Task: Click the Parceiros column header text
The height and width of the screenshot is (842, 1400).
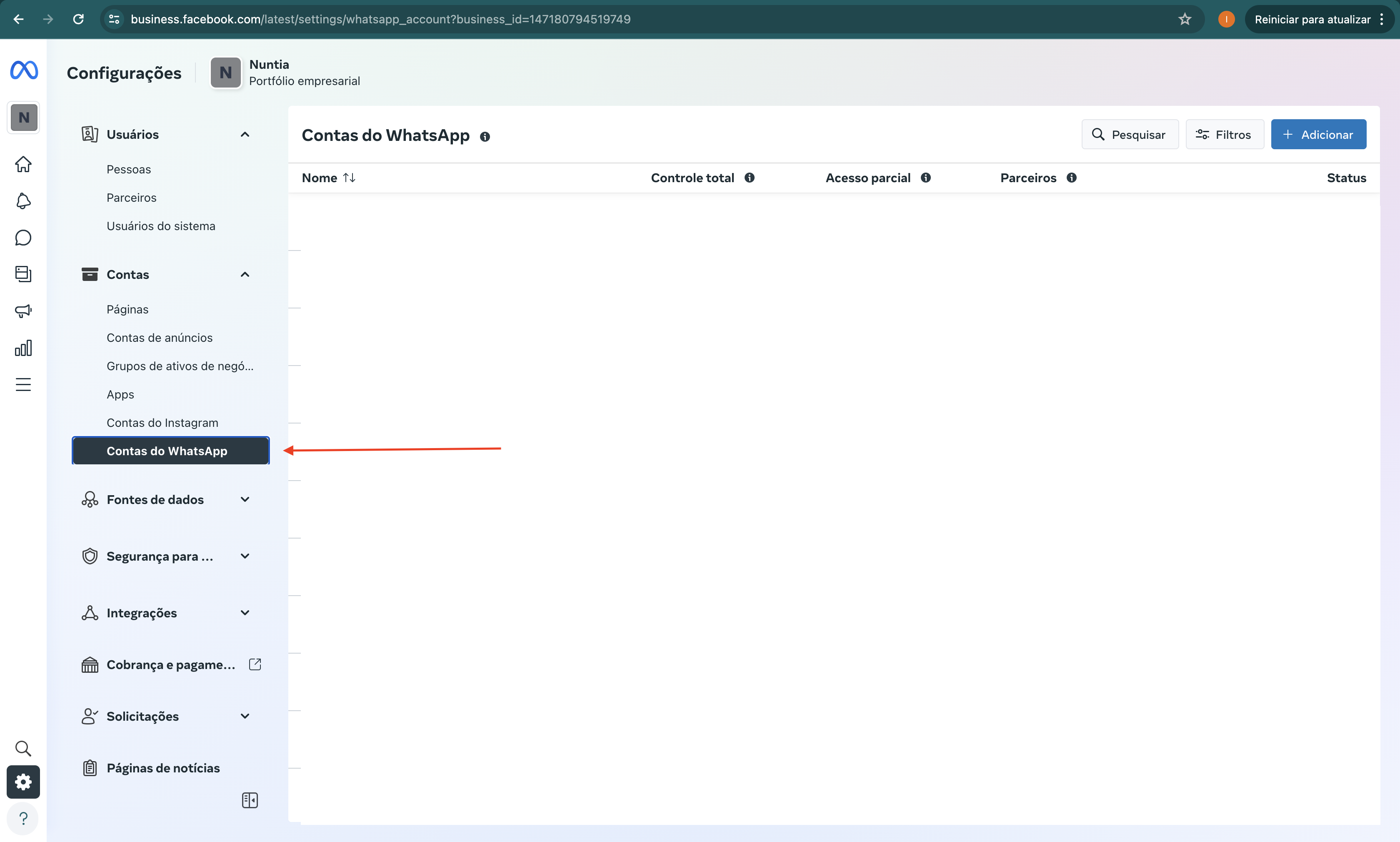Action: click(x=1028, y=178)
